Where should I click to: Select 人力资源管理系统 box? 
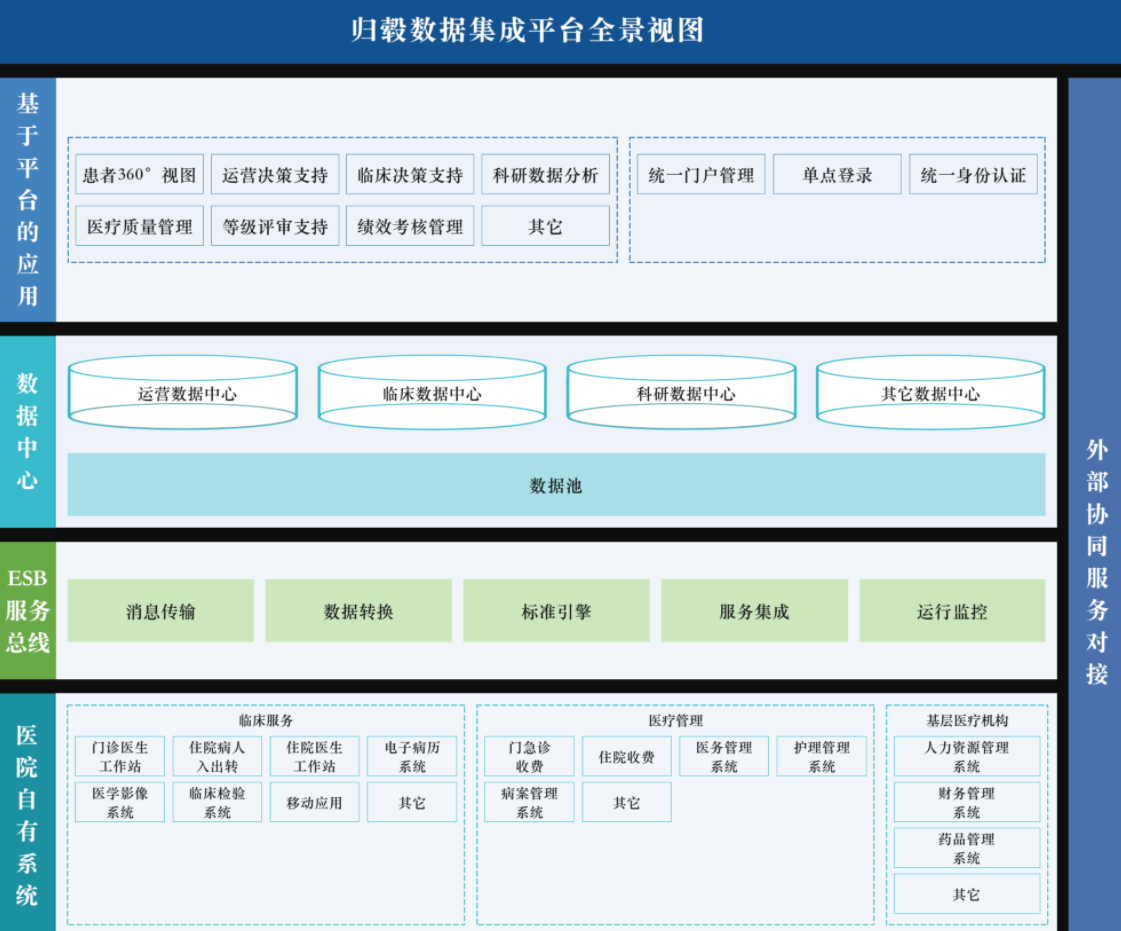pyautogui.click(x=967, y=757)
